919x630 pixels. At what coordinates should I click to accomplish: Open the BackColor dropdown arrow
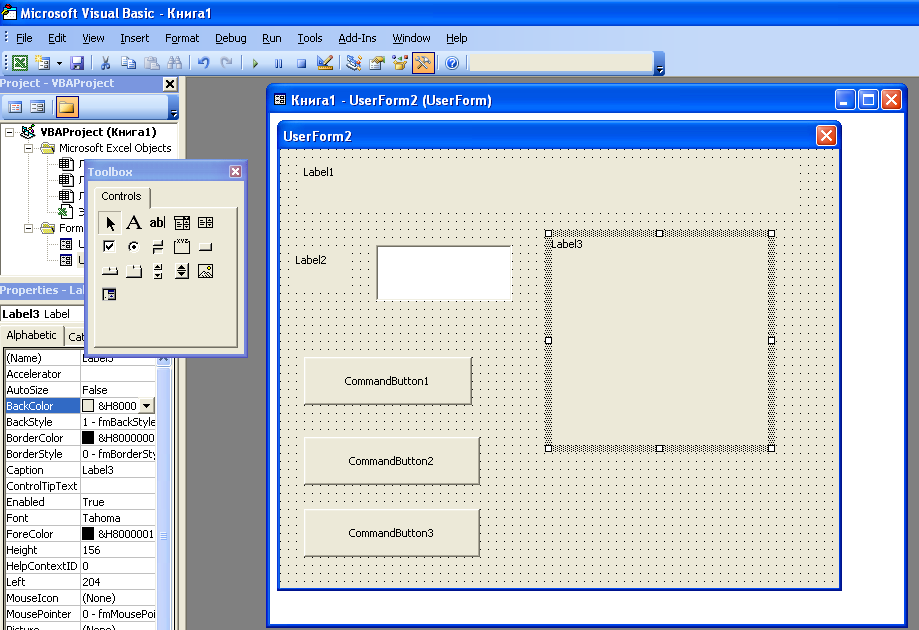147,406
